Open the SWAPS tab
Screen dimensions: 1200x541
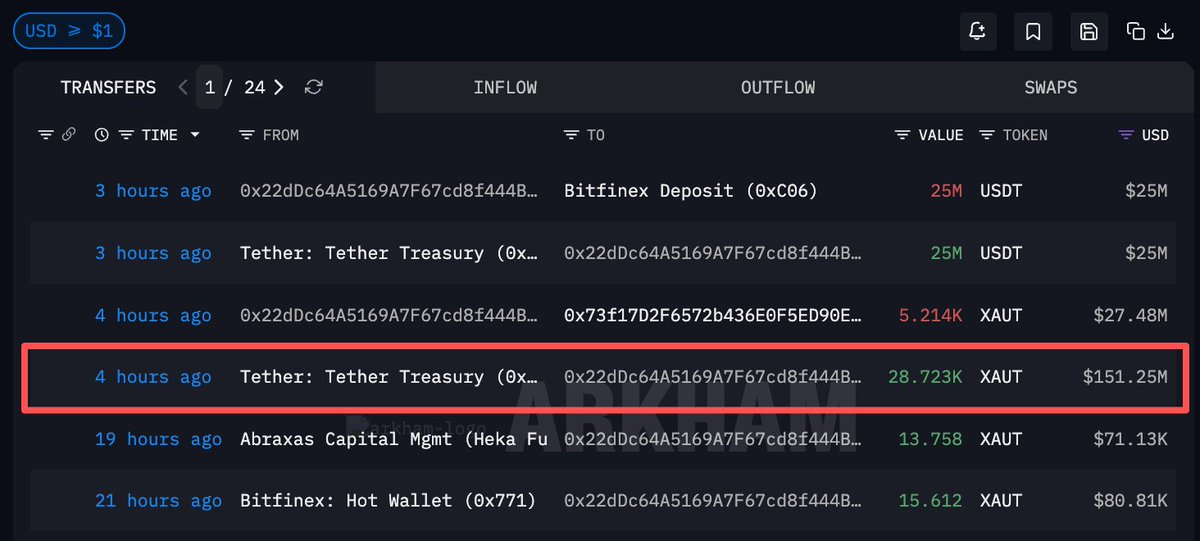coord(1051,88)
